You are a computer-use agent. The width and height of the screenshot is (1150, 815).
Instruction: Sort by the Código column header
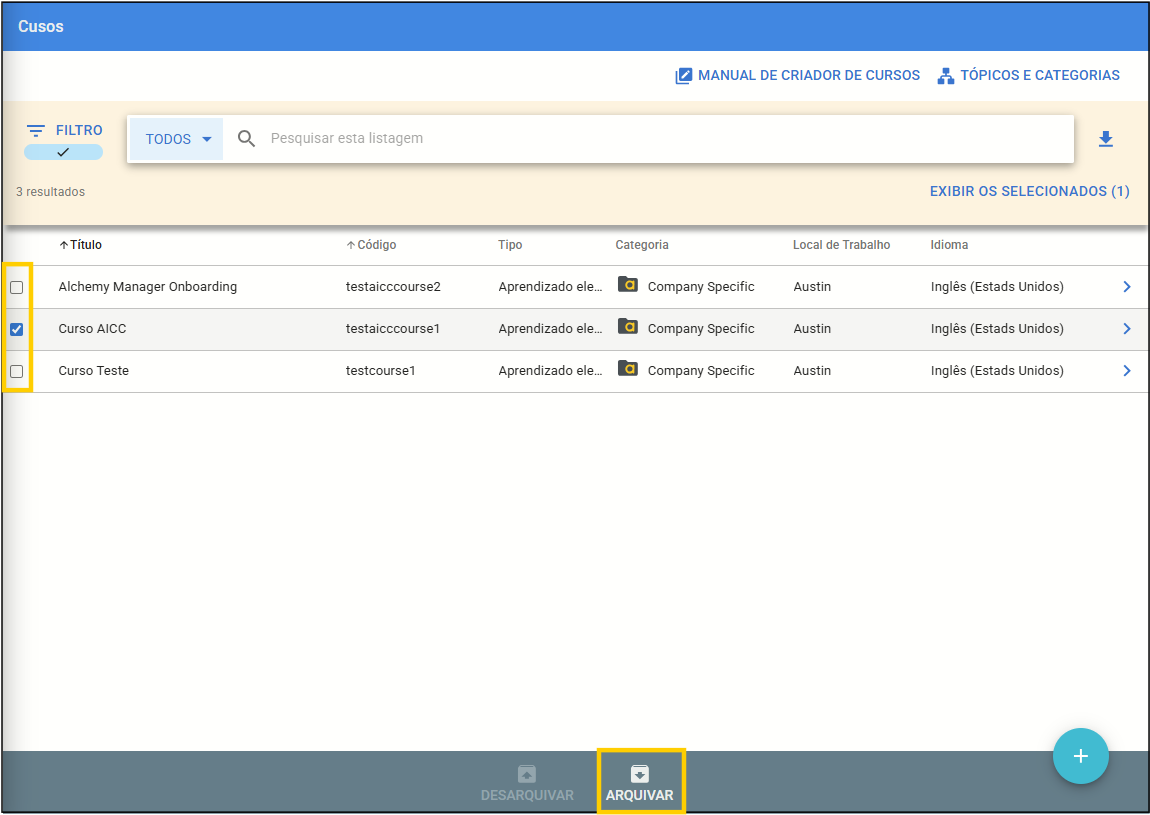point(376,245)
